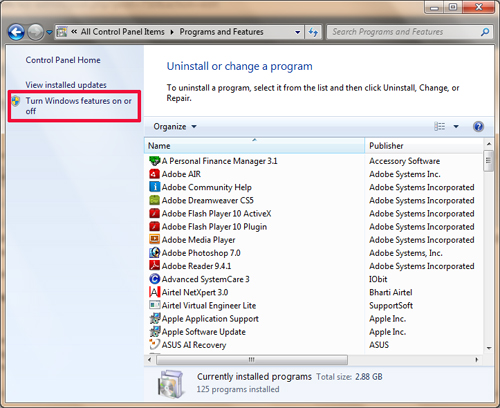Screen dimensions: 500x408
Task: Open the address bar history dropdown
Action: pos(297,32)
